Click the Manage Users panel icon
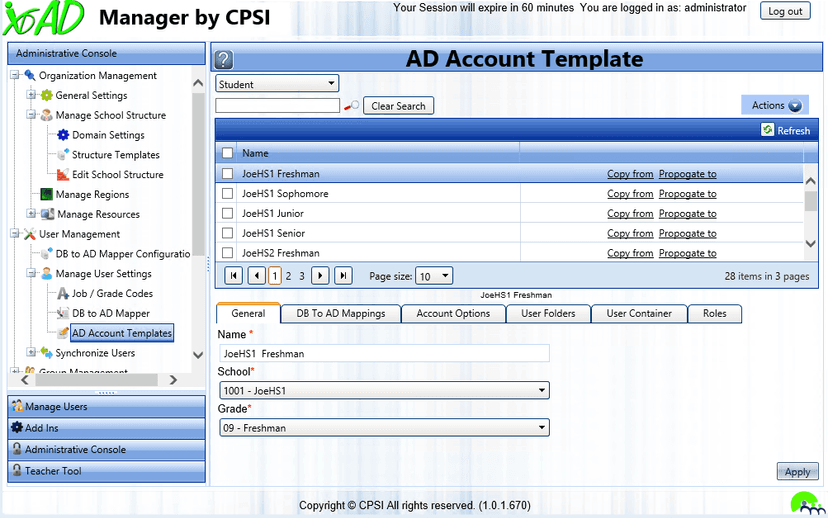 pos(17,406)
